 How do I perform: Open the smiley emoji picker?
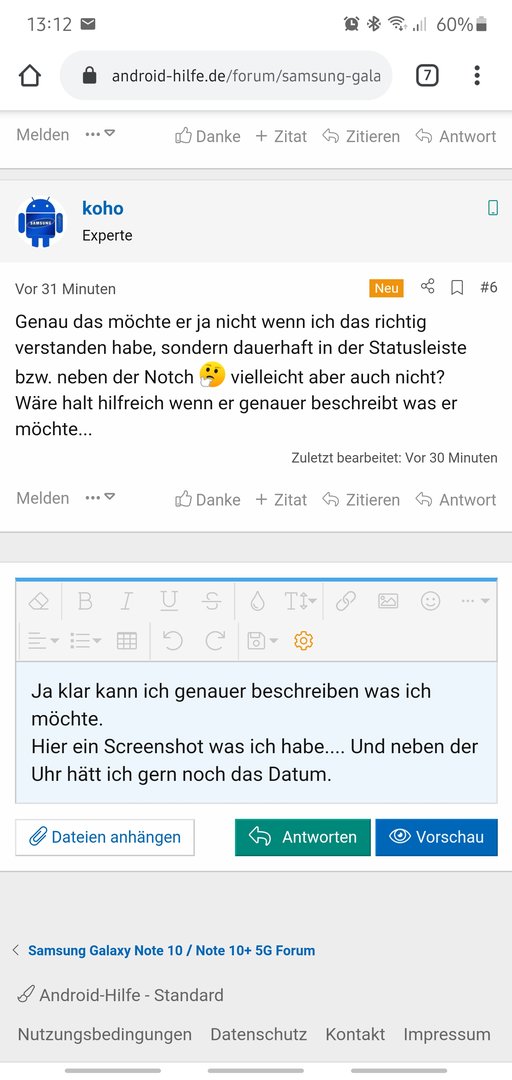tap(431, 601)
